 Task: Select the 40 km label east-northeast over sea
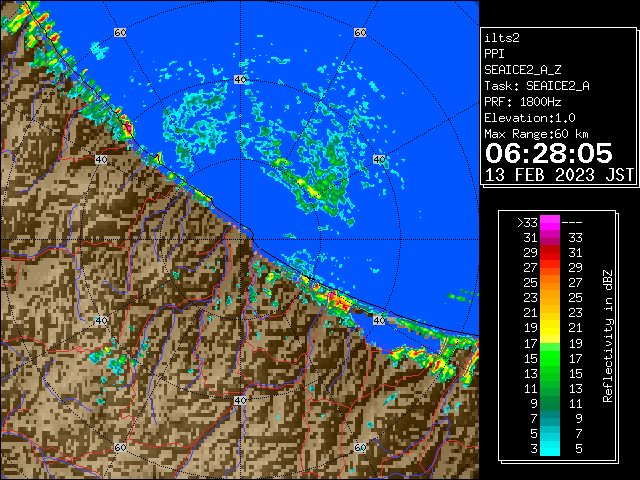tap(379, 160)
